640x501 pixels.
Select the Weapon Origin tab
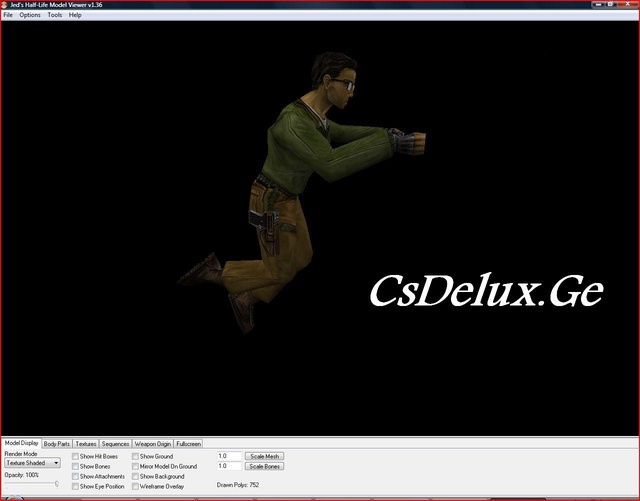pyautogui.click(x=153, y=443)
